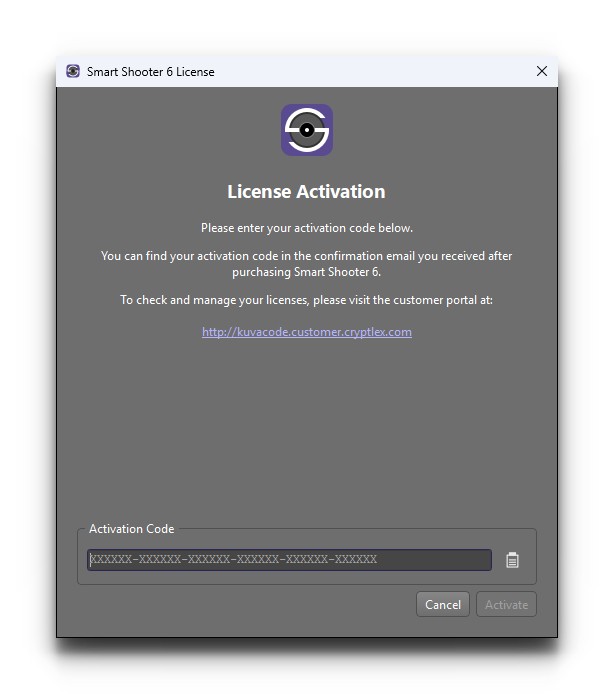Click the Smart Shooter title bar icon

[x=73, y=71]
